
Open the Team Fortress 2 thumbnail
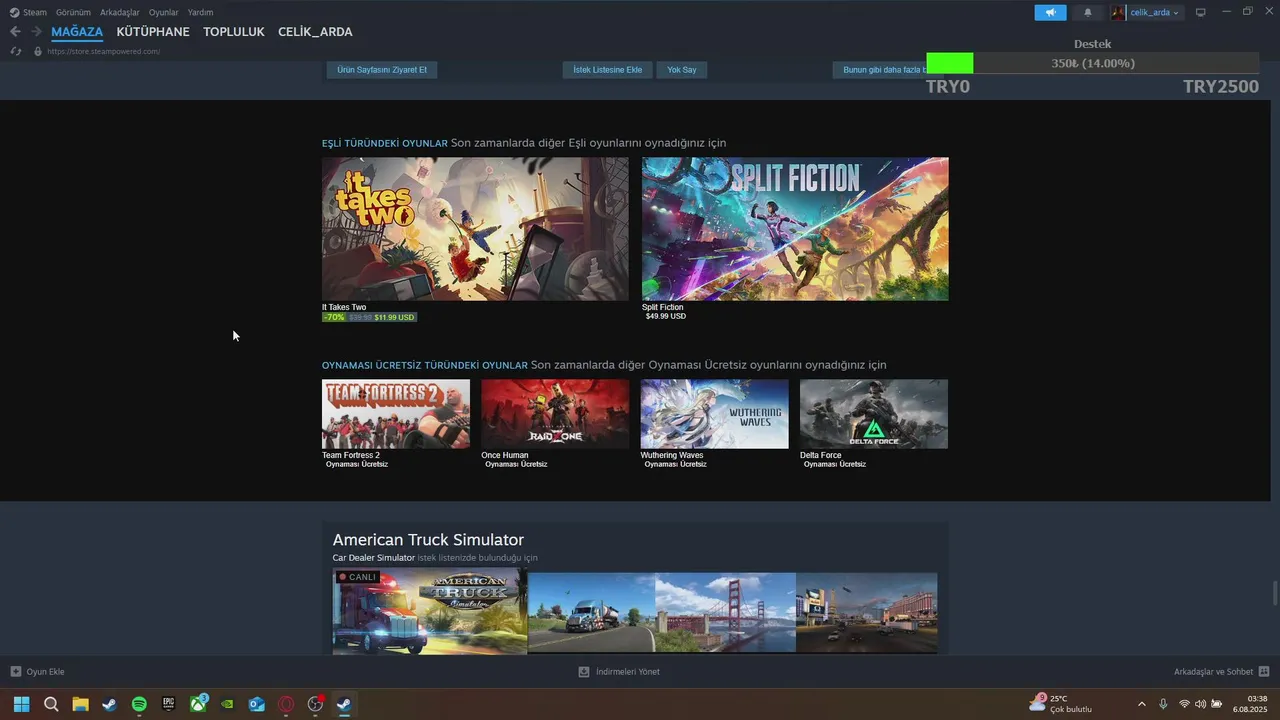tap(396, 414)
